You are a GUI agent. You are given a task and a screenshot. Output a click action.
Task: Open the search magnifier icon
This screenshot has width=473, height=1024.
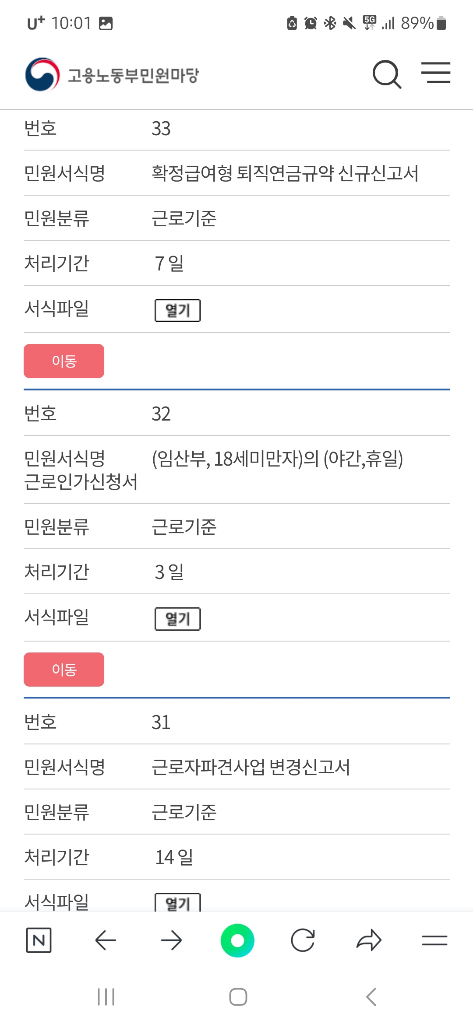387,74
